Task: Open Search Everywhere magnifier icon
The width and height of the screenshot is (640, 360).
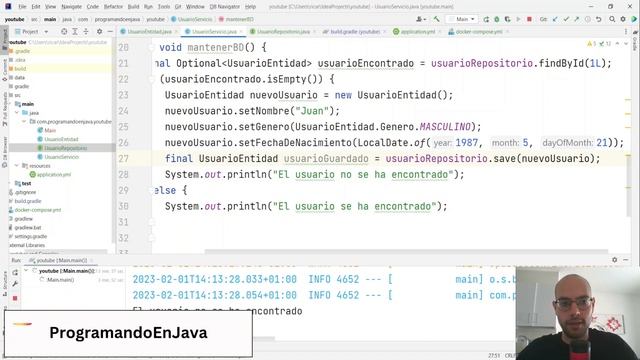Action: click(x=612, y=19)
